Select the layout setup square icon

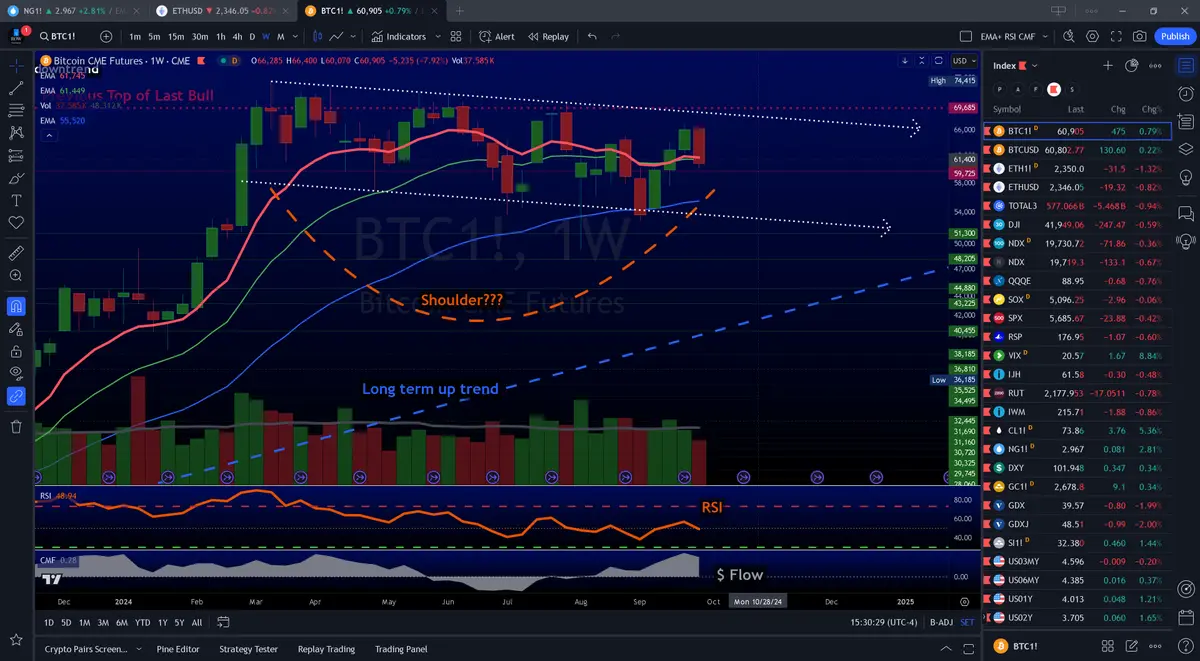click(965, 36)
